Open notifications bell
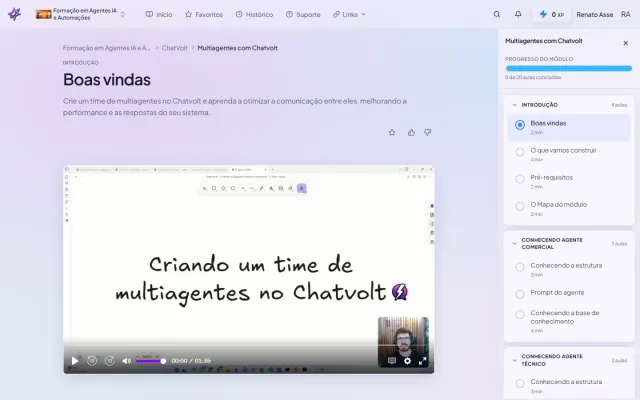Screen dimensions: 640x400 click(518, 14)
